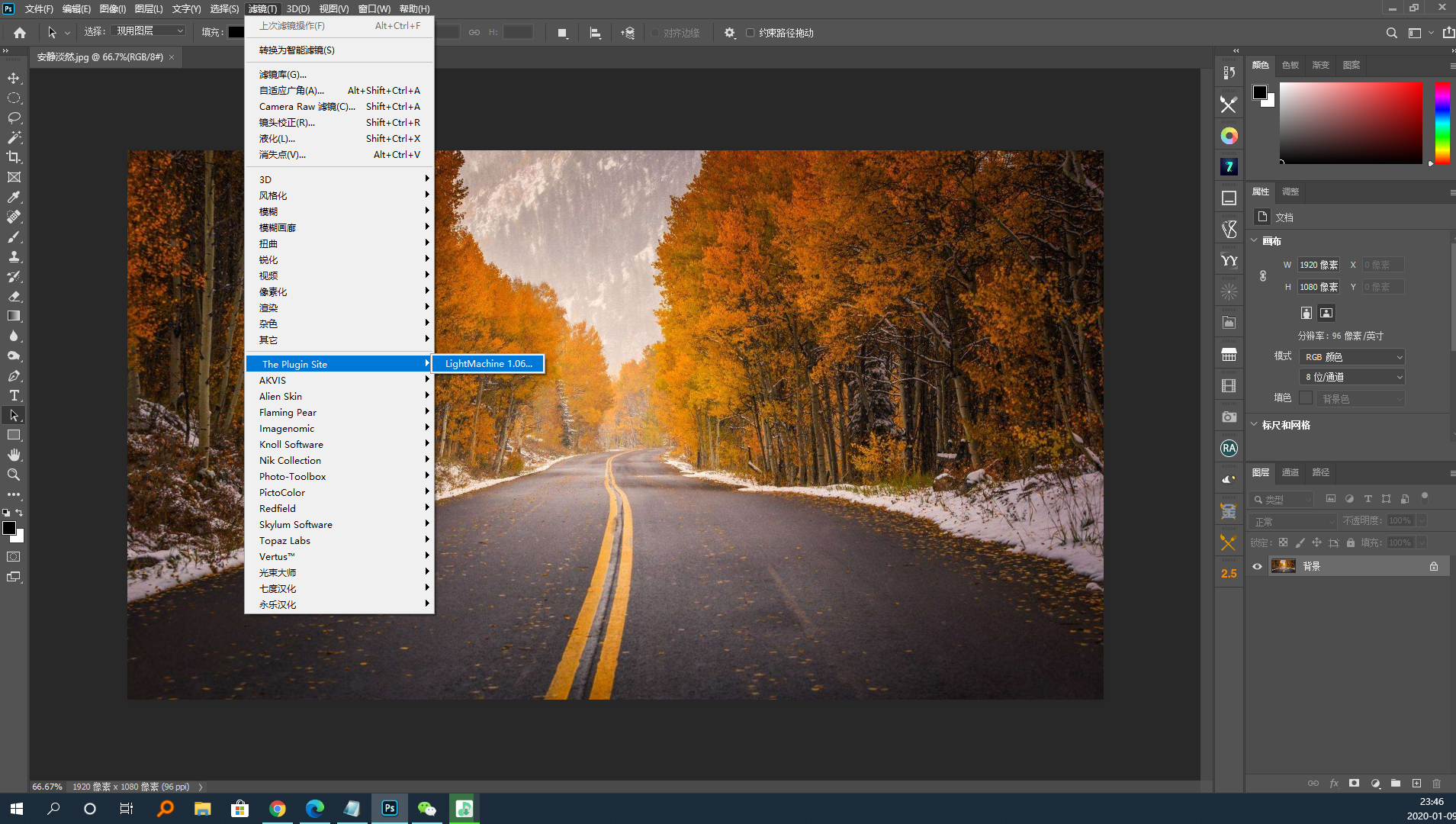Switch to the 通道 tab
Viewport: 1456px width, 824px height.
[1290, 472]
